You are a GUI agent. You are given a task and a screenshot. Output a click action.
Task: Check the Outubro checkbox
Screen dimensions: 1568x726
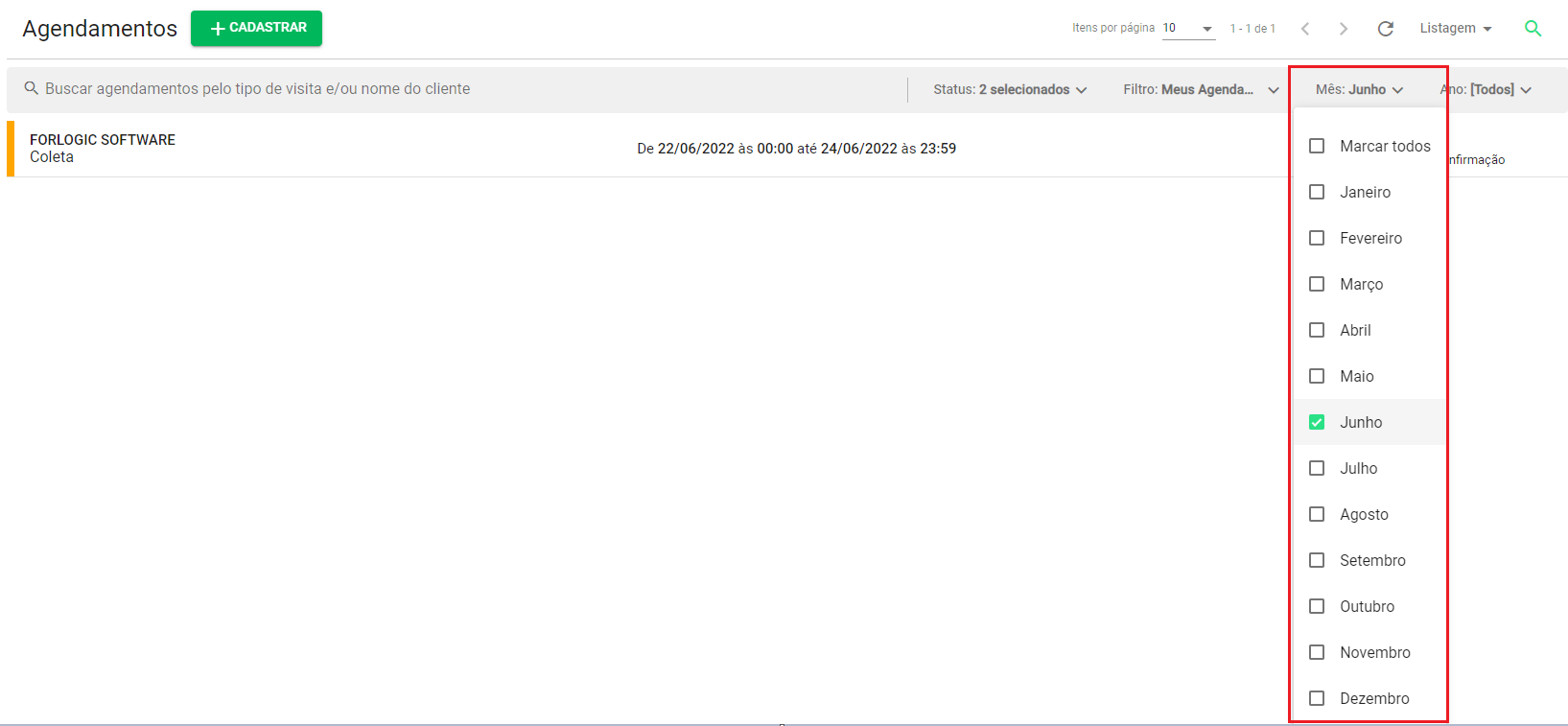[1317, 606]
